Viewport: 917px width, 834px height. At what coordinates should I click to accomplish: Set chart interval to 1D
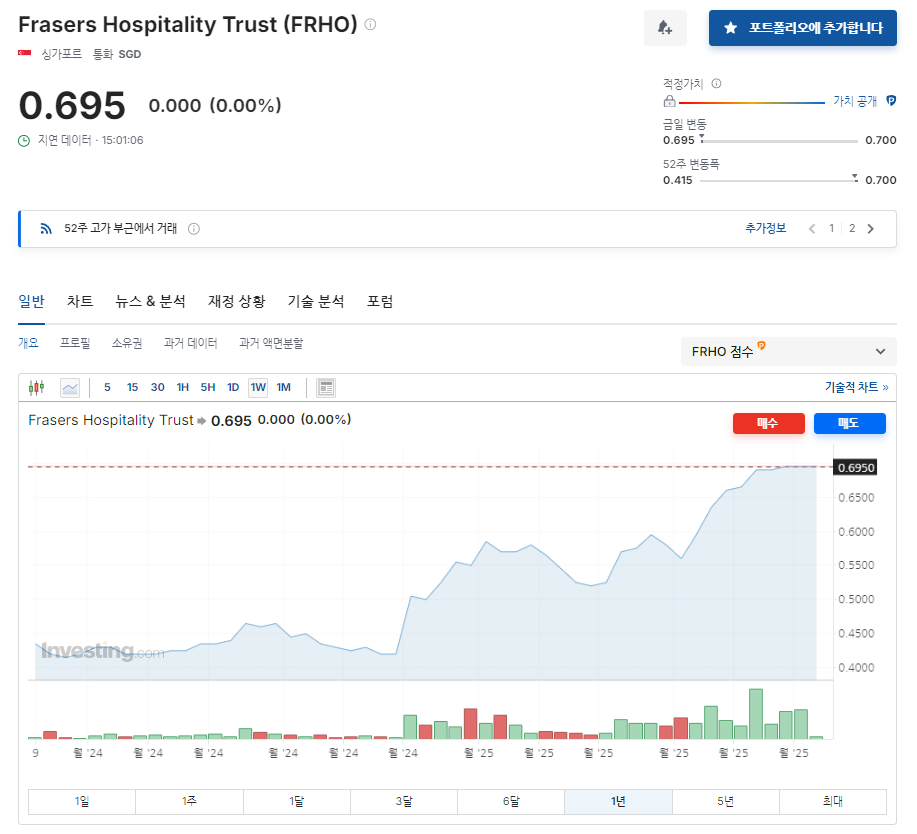(x=233, y=387)
